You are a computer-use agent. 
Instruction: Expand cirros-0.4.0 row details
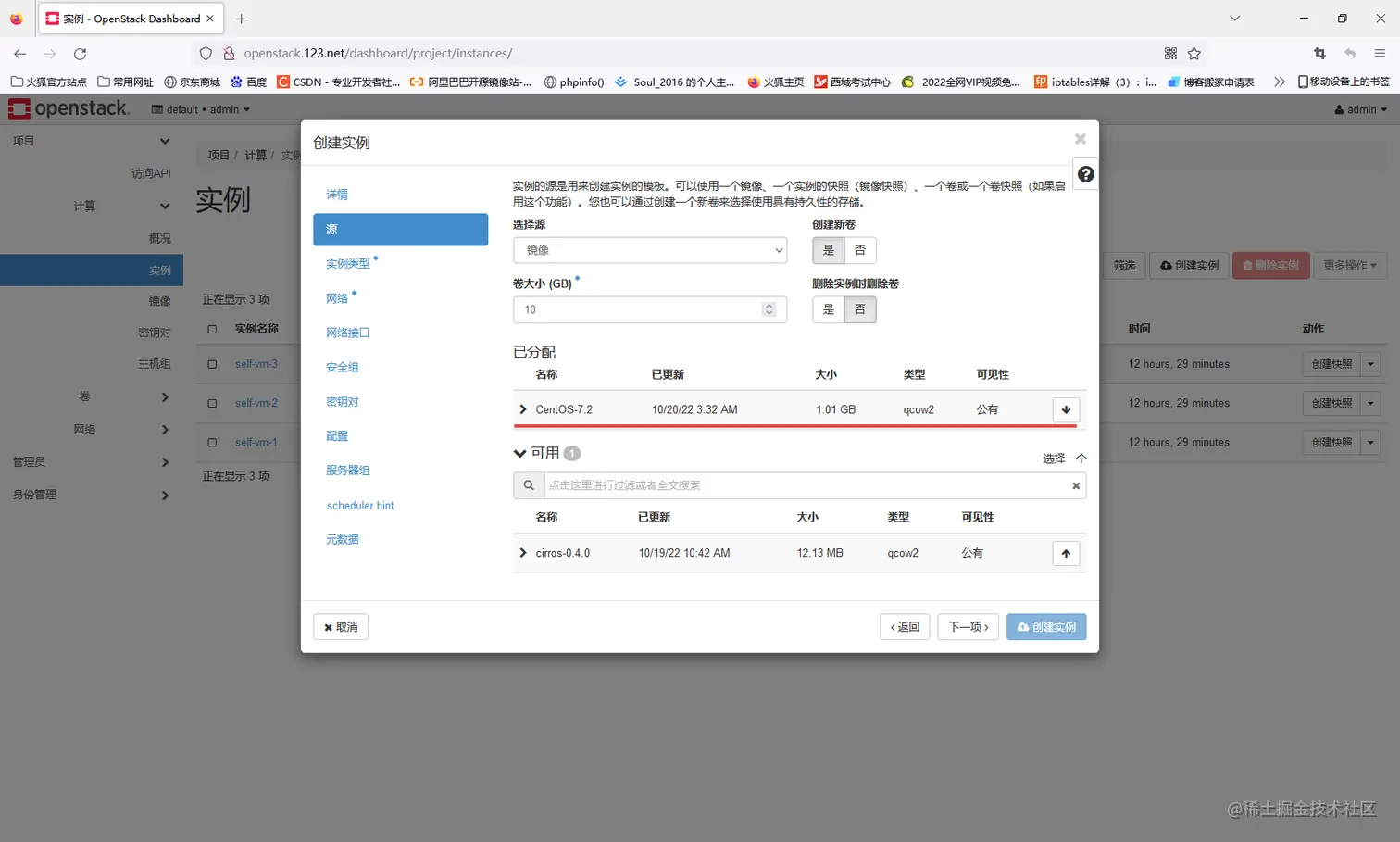(x=523, y=553)
